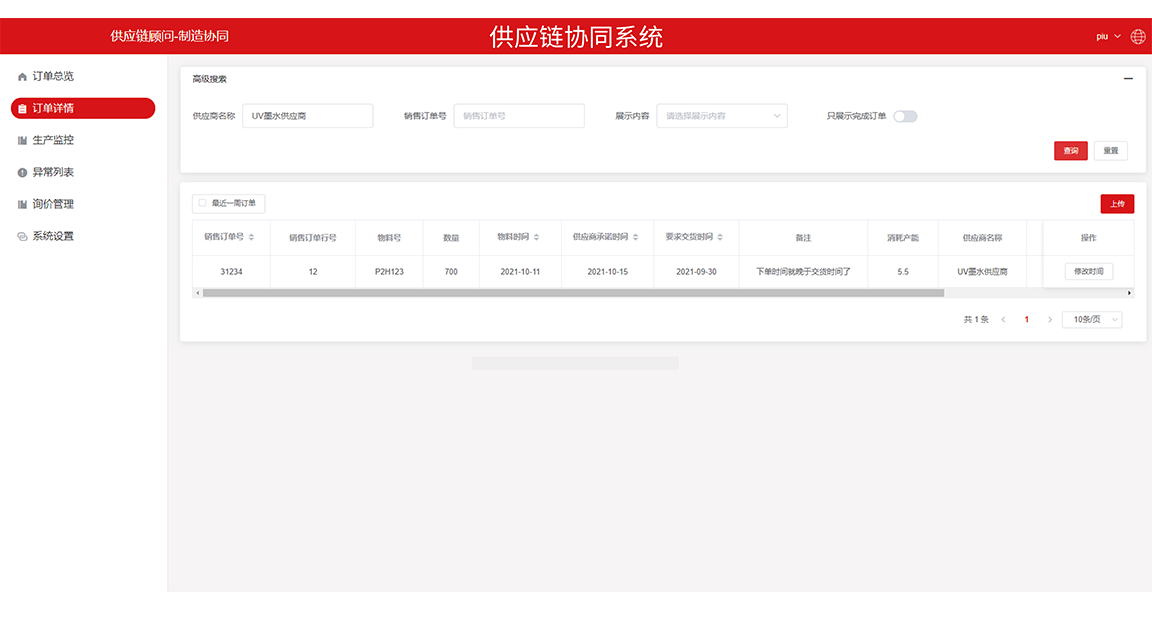Sort by 物料时间 column arrows

coord(536,238)
